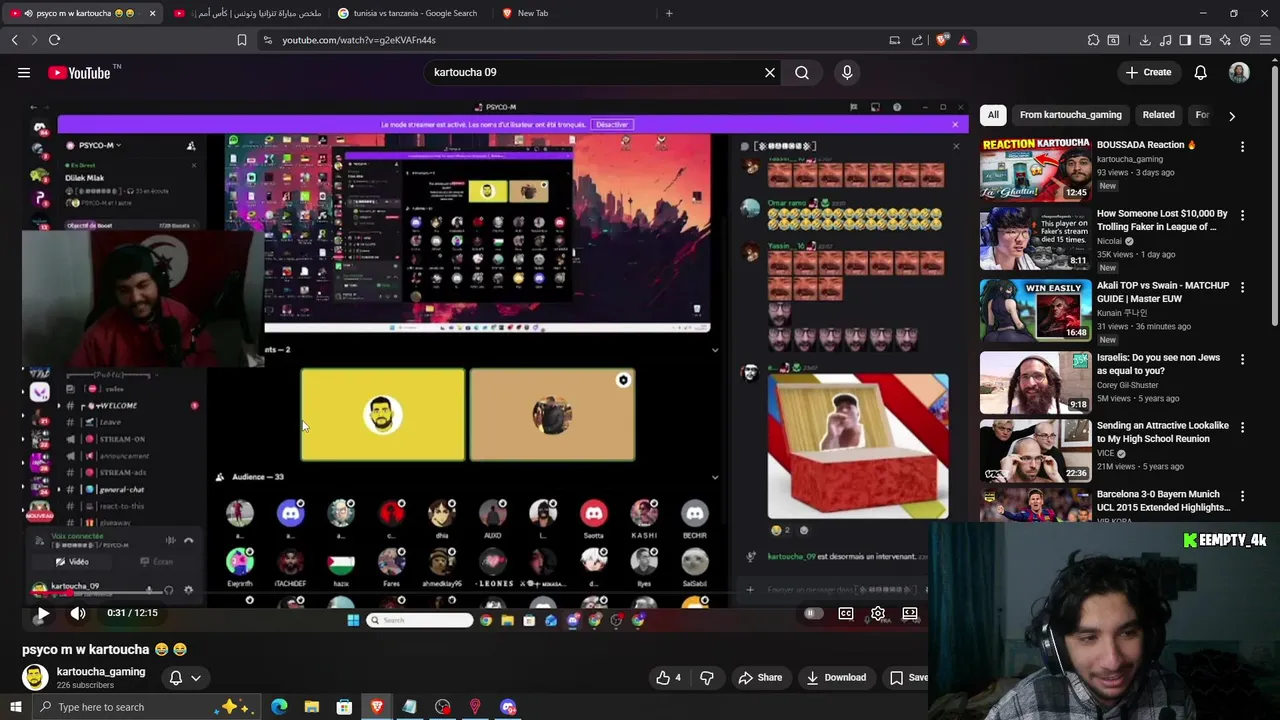Dislike the video

[707, 677]
